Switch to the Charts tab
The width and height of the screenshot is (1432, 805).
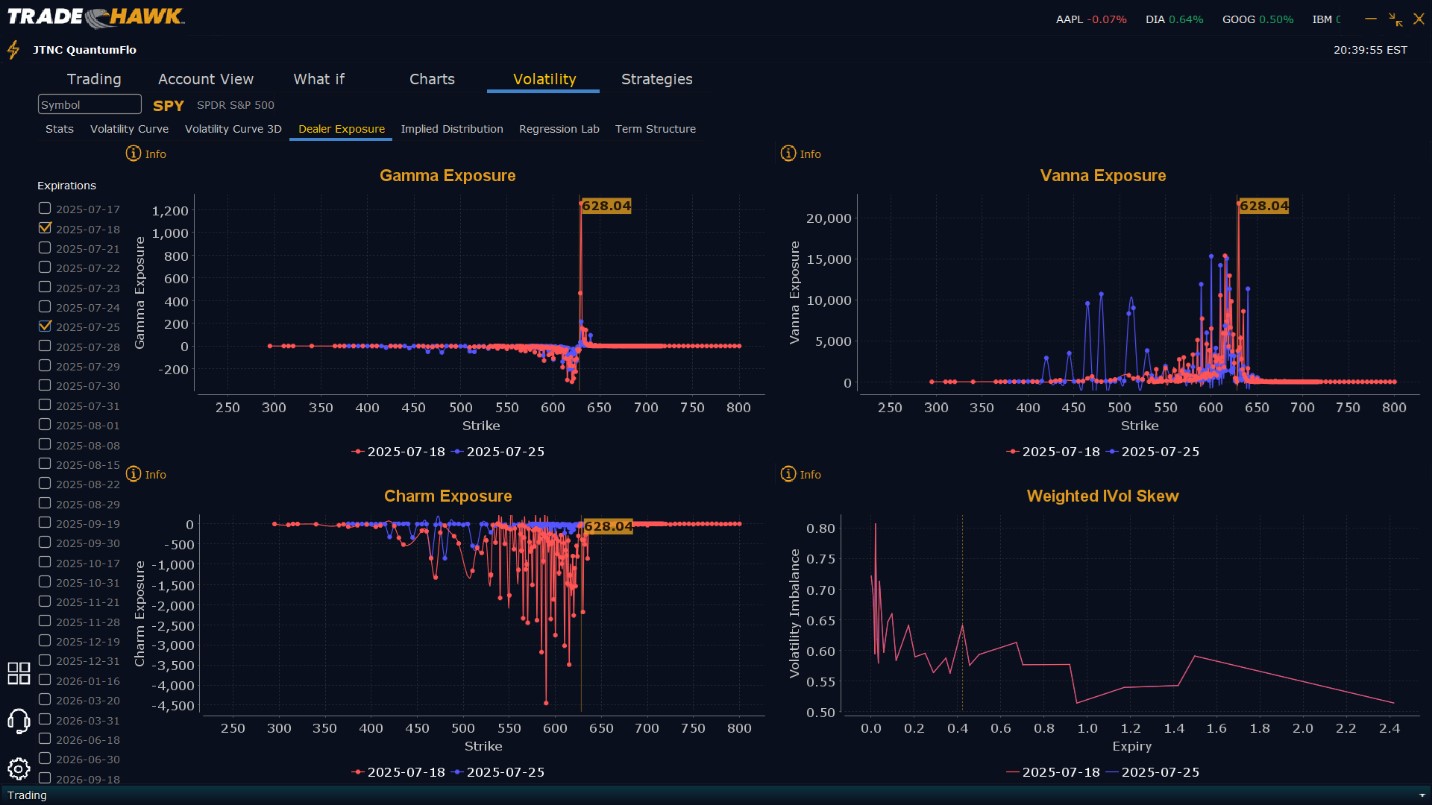(432, 79)
